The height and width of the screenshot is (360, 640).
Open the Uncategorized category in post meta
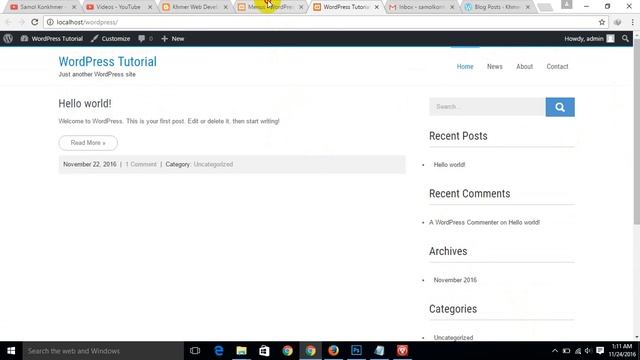tap(213, 164)
